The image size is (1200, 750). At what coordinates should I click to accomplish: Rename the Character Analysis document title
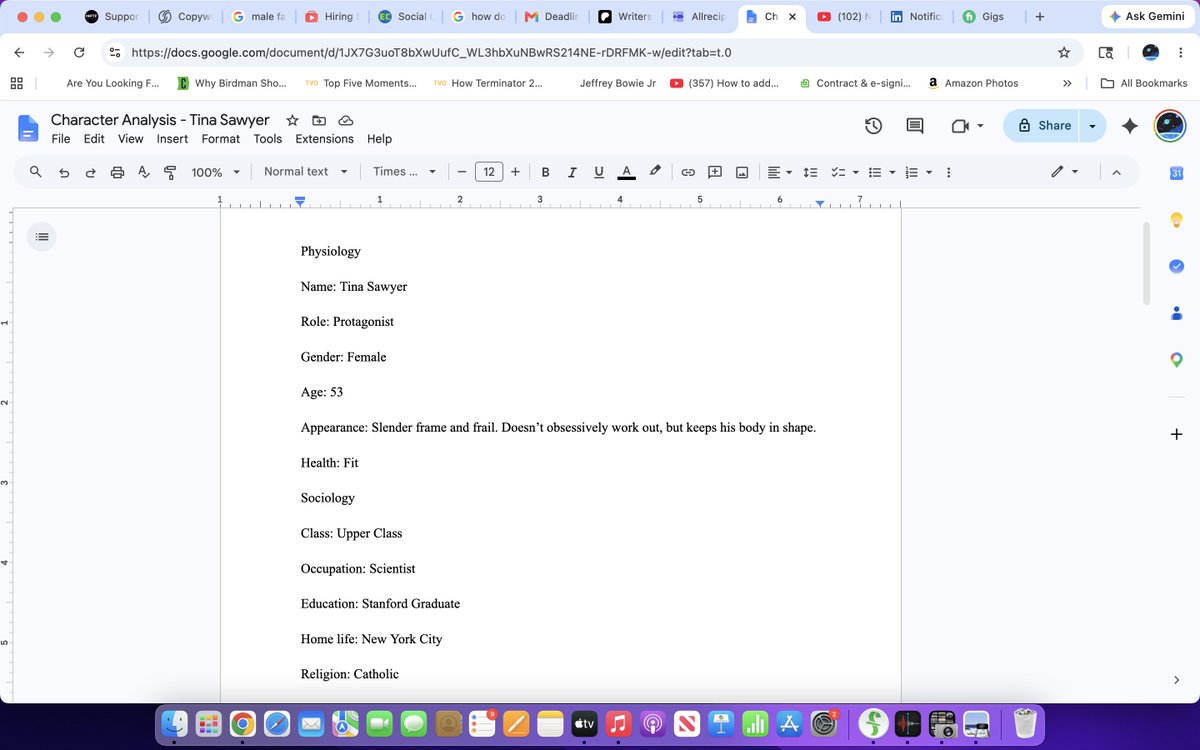tap(160, 120)
